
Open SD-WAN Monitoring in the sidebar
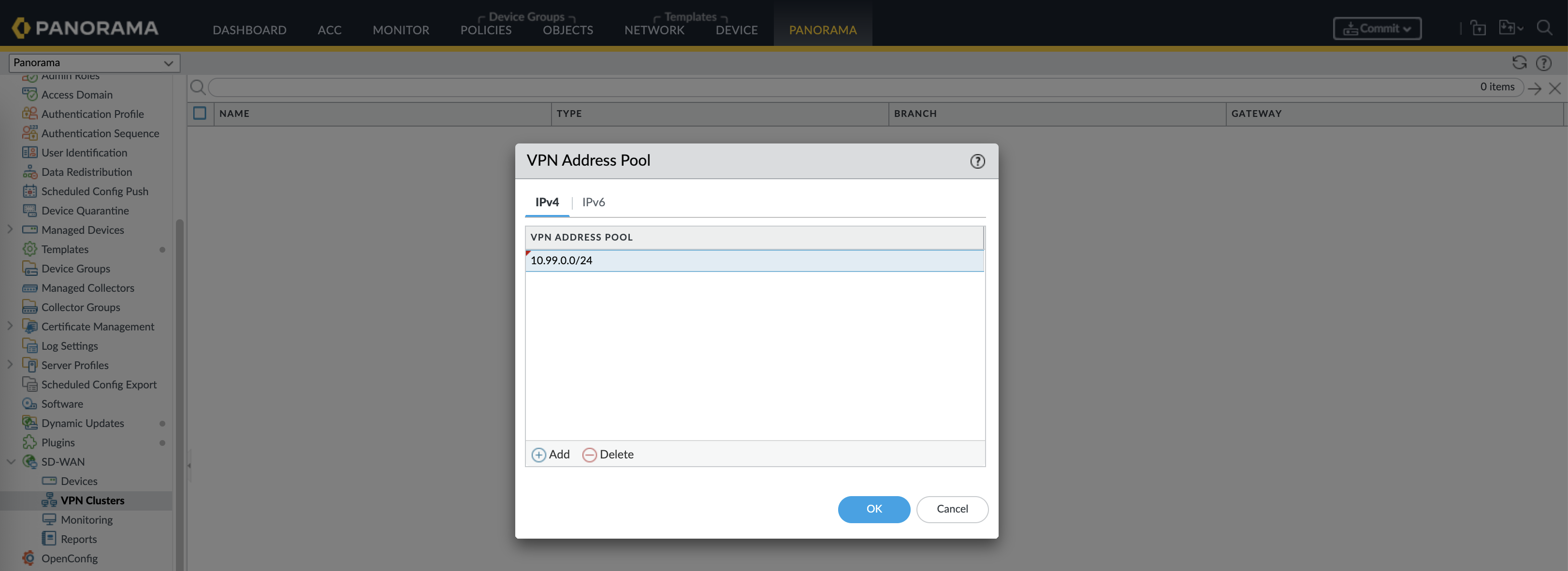click(87, 520)
